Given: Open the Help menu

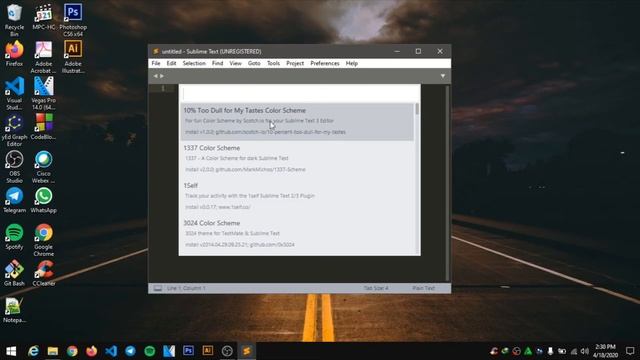Looking at the screenshot, I should pyautogui.click(x=351, y=63).
